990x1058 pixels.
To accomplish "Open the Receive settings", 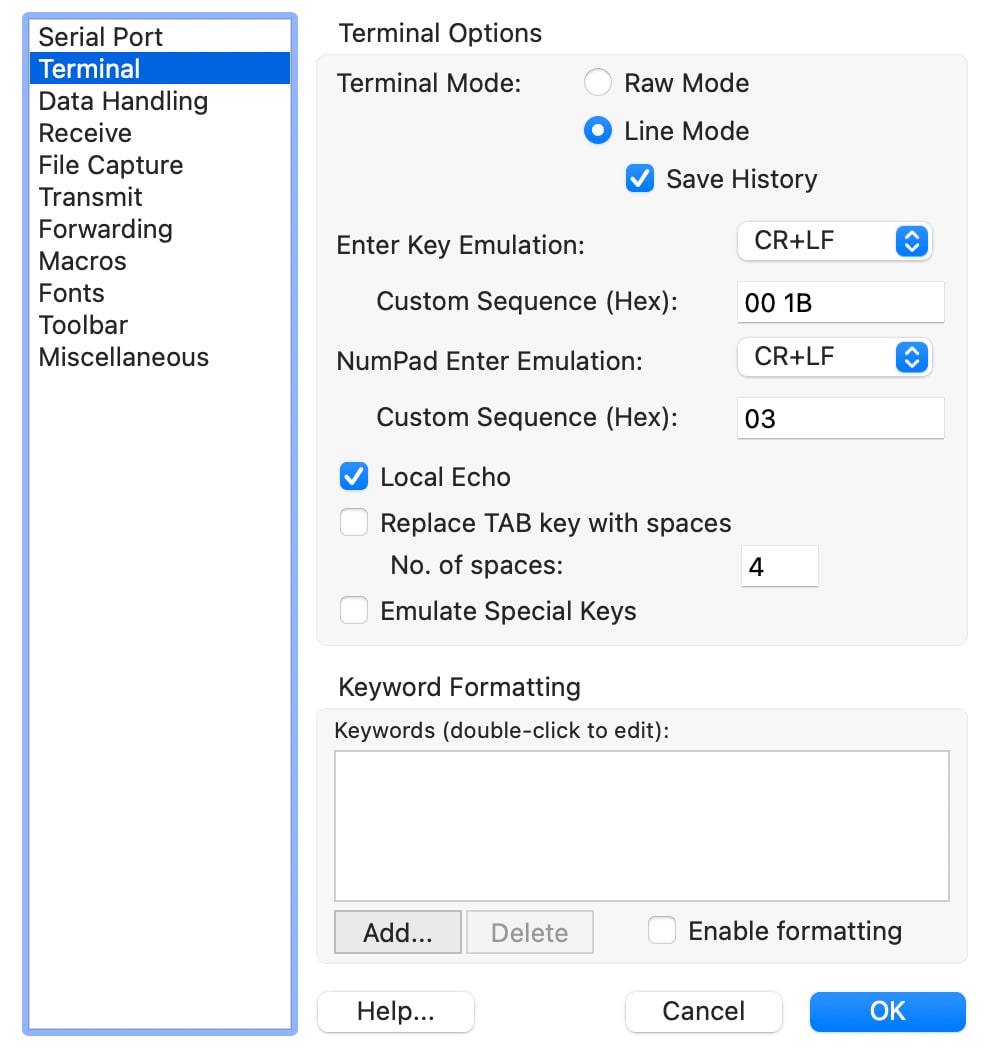I will (160, 133).
